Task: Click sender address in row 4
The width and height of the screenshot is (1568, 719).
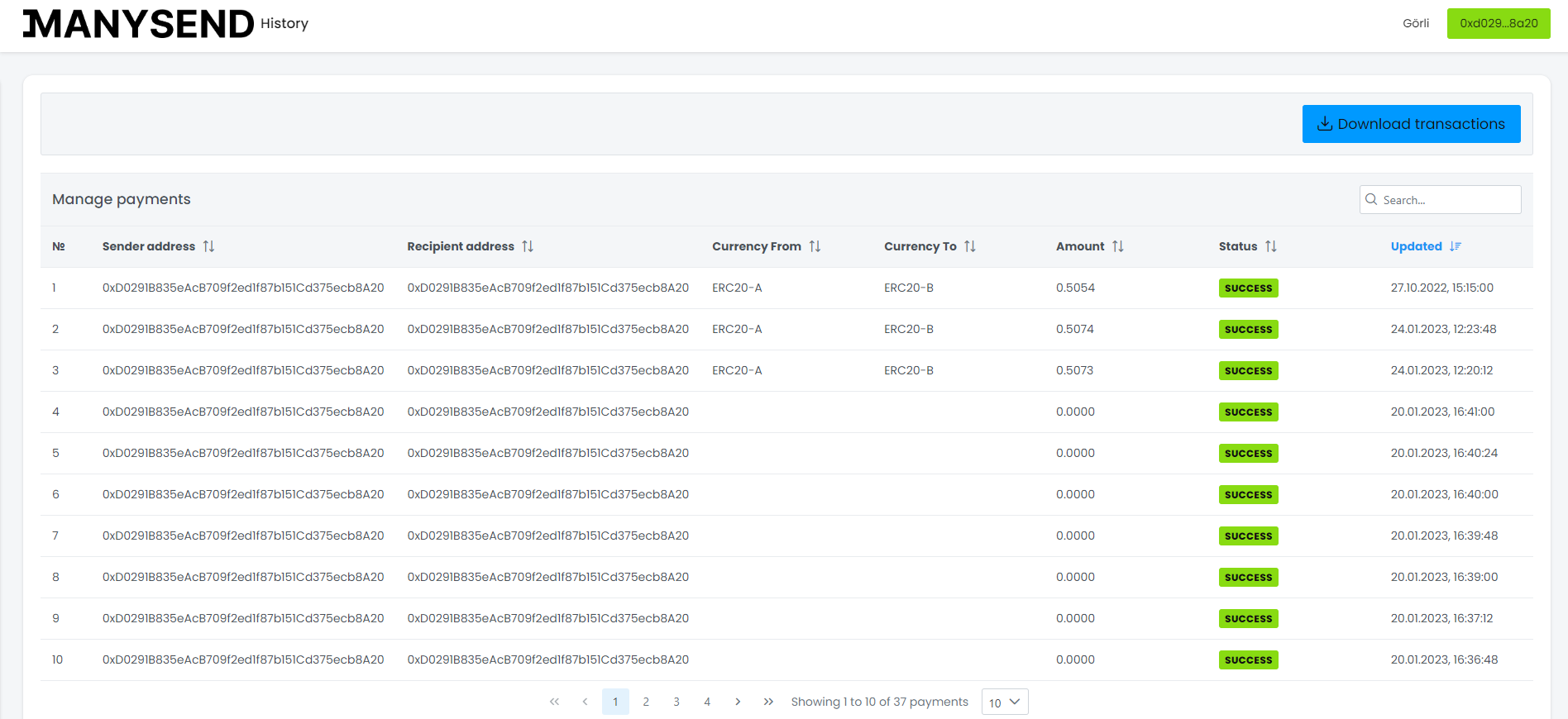Action: pyautogui.click(x=243, y=412)
